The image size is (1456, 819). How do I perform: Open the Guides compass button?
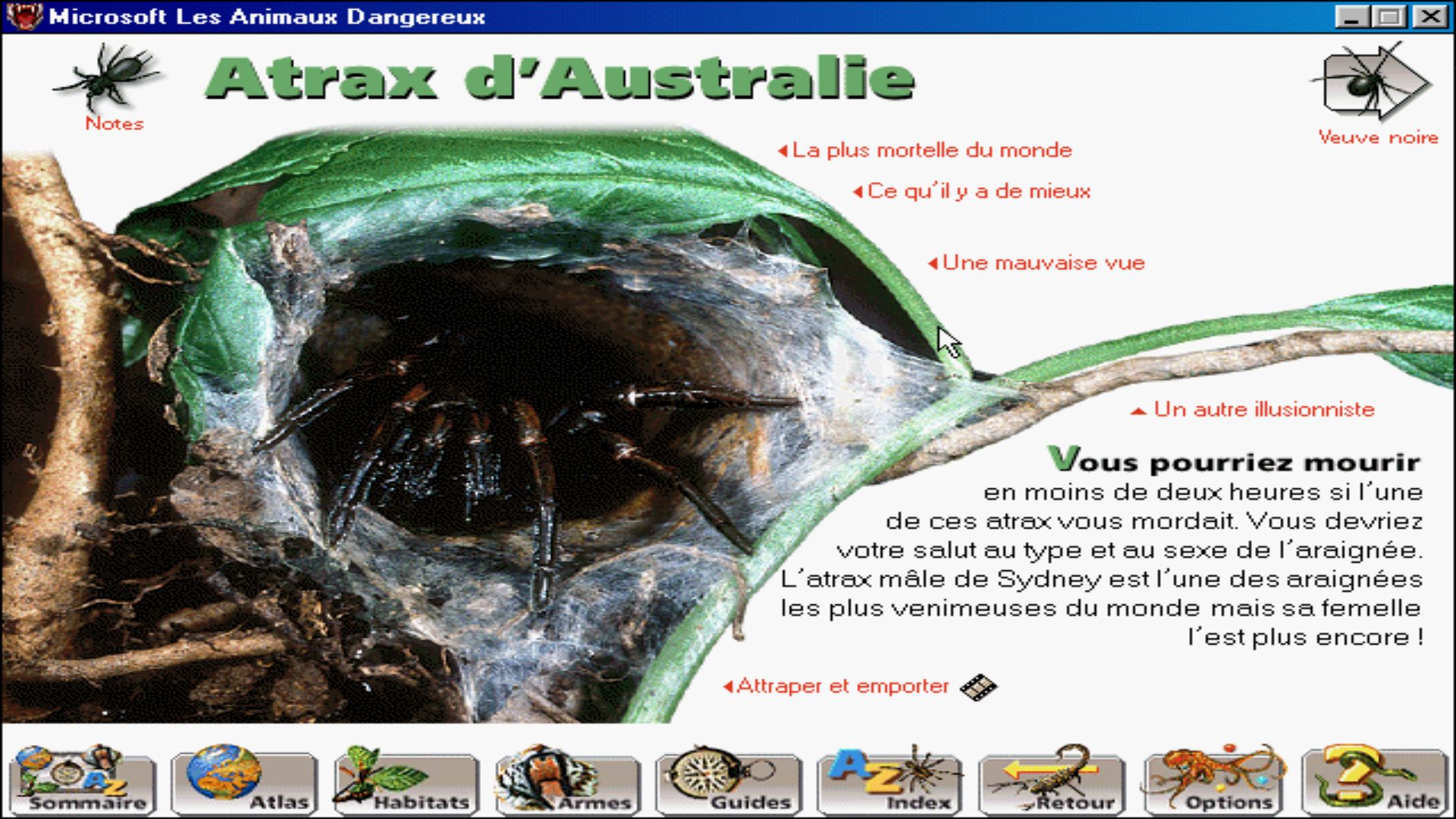(x=729, y=780)
